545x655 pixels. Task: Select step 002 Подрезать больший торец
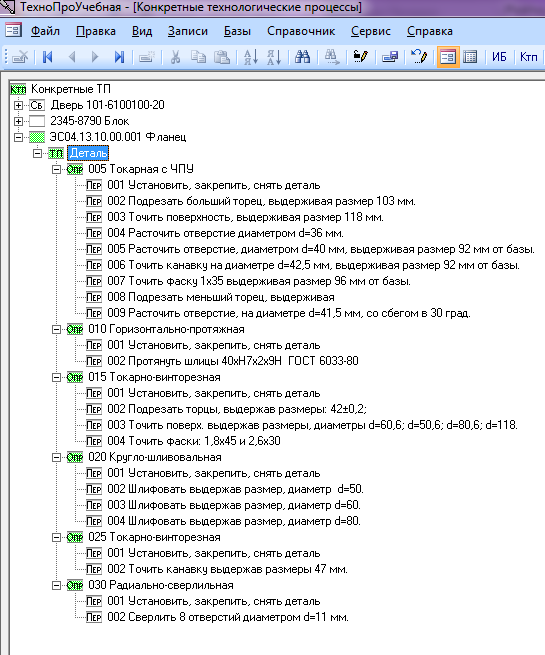click(261, 201)
